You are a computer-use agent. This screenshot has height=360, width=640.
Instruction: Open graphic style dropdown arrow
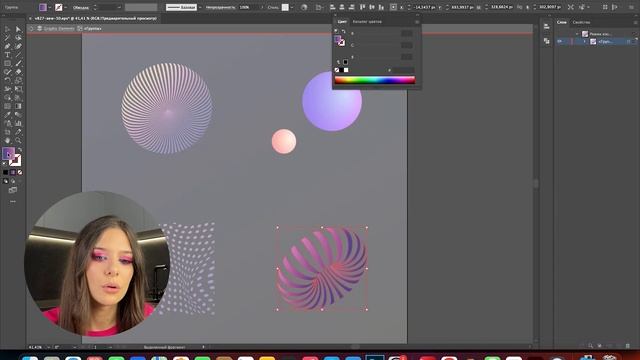291,7
